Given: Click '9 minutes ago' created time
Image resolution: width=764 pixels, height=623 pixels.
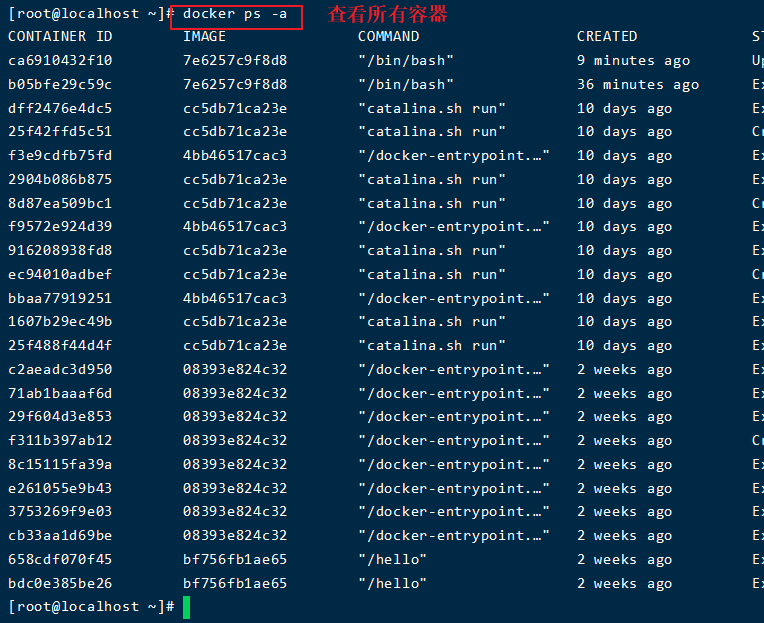Looking at the screenshot, I should [x=633, y=61].
